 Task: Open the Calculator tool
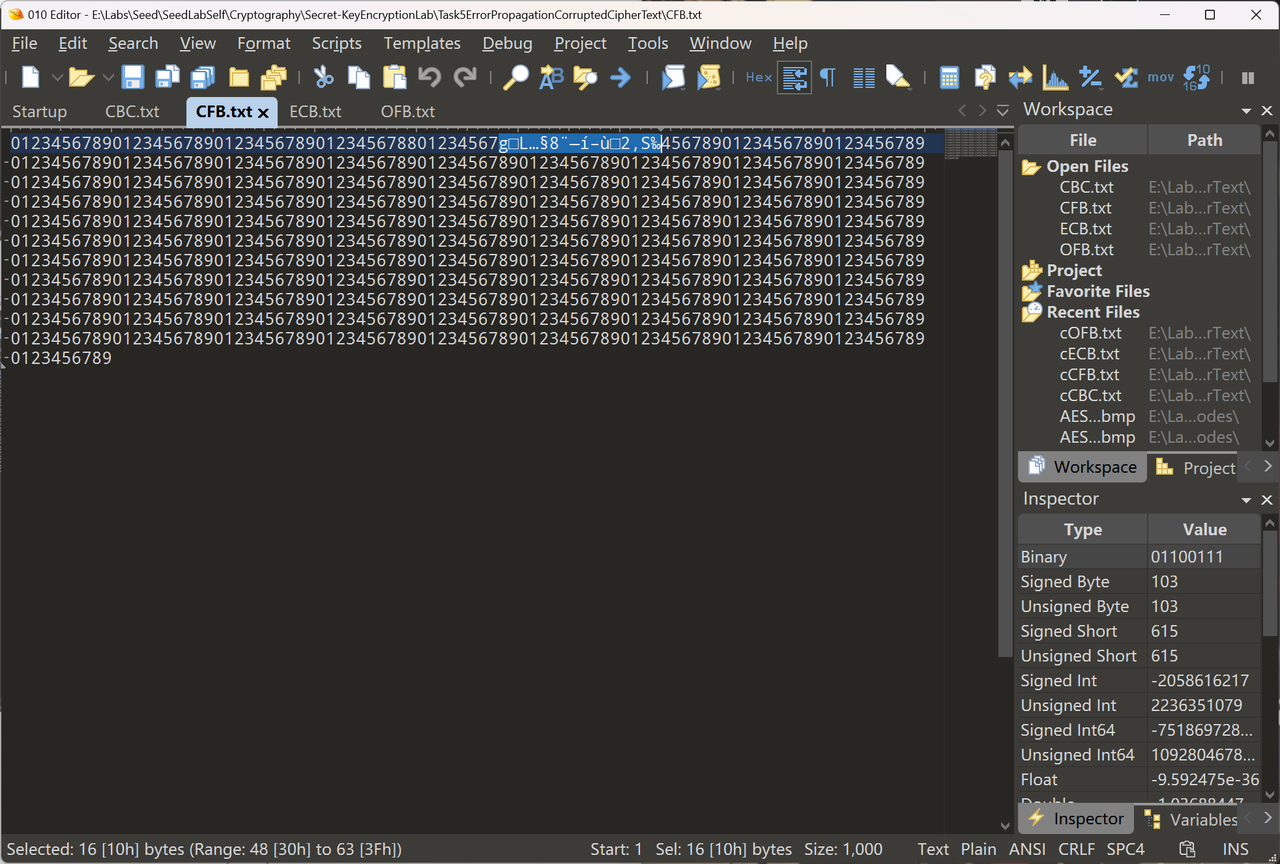click(949, 77)
